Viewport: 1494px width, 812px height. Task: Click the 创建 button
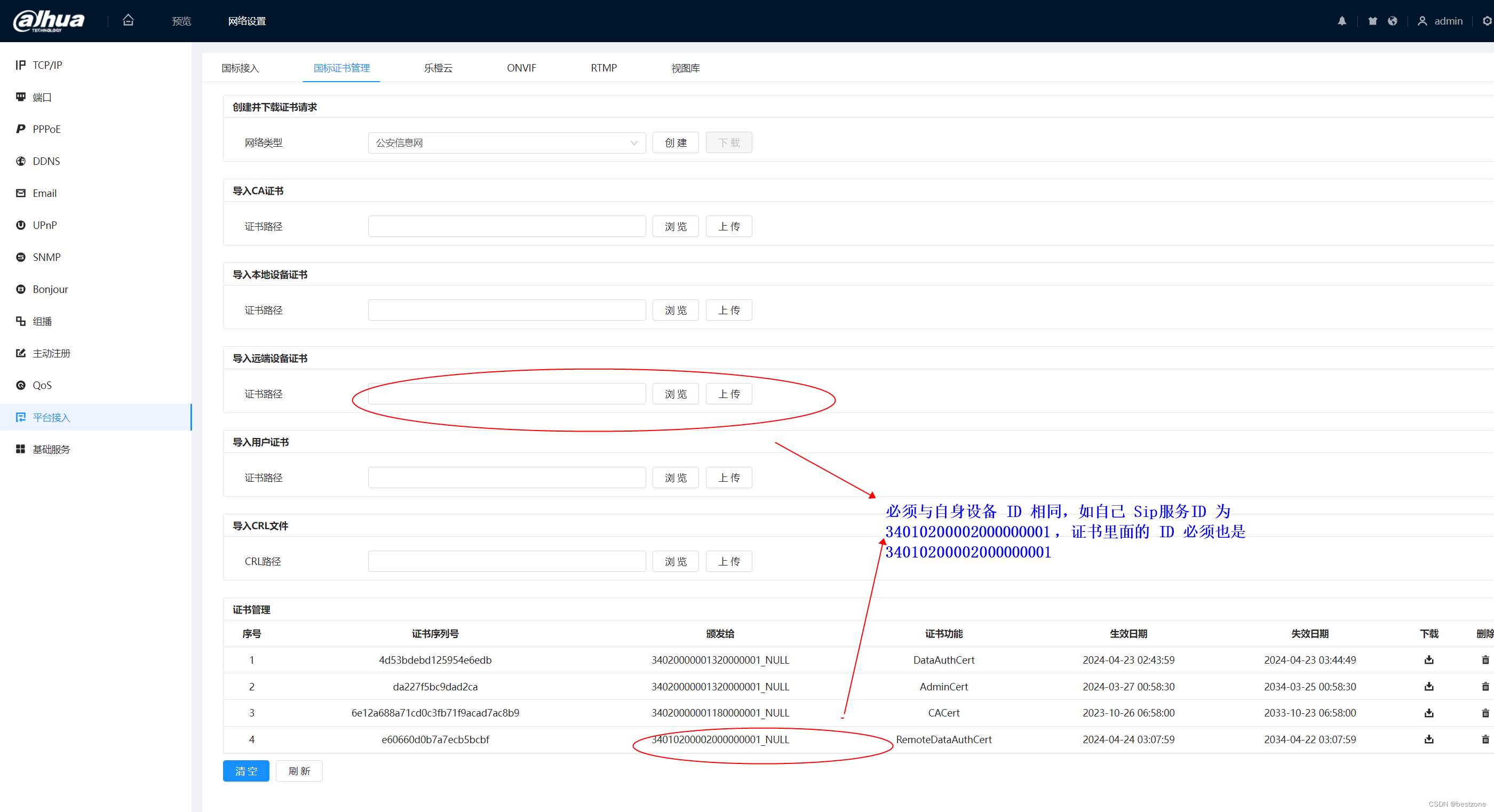(675, 142)
